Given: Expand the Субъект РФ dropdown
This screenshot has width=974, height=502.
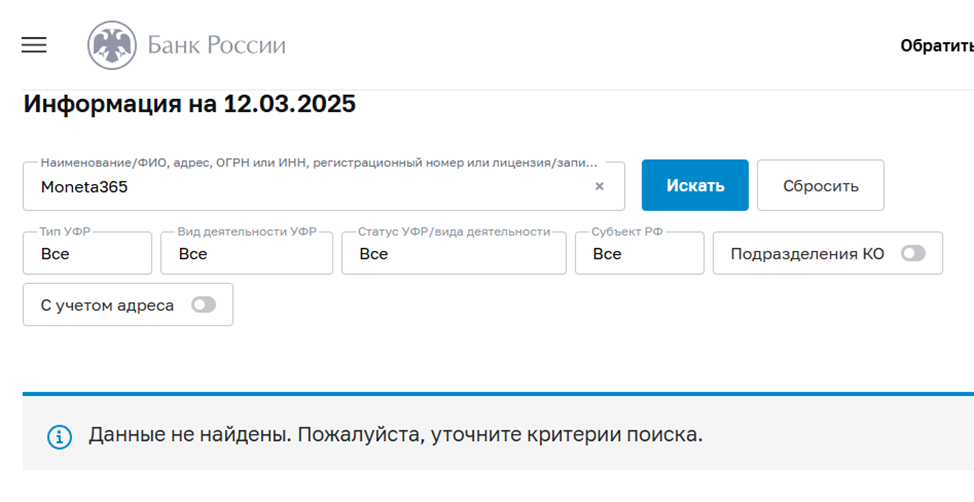Looking at the screenshot, I should tap(639, 253).
